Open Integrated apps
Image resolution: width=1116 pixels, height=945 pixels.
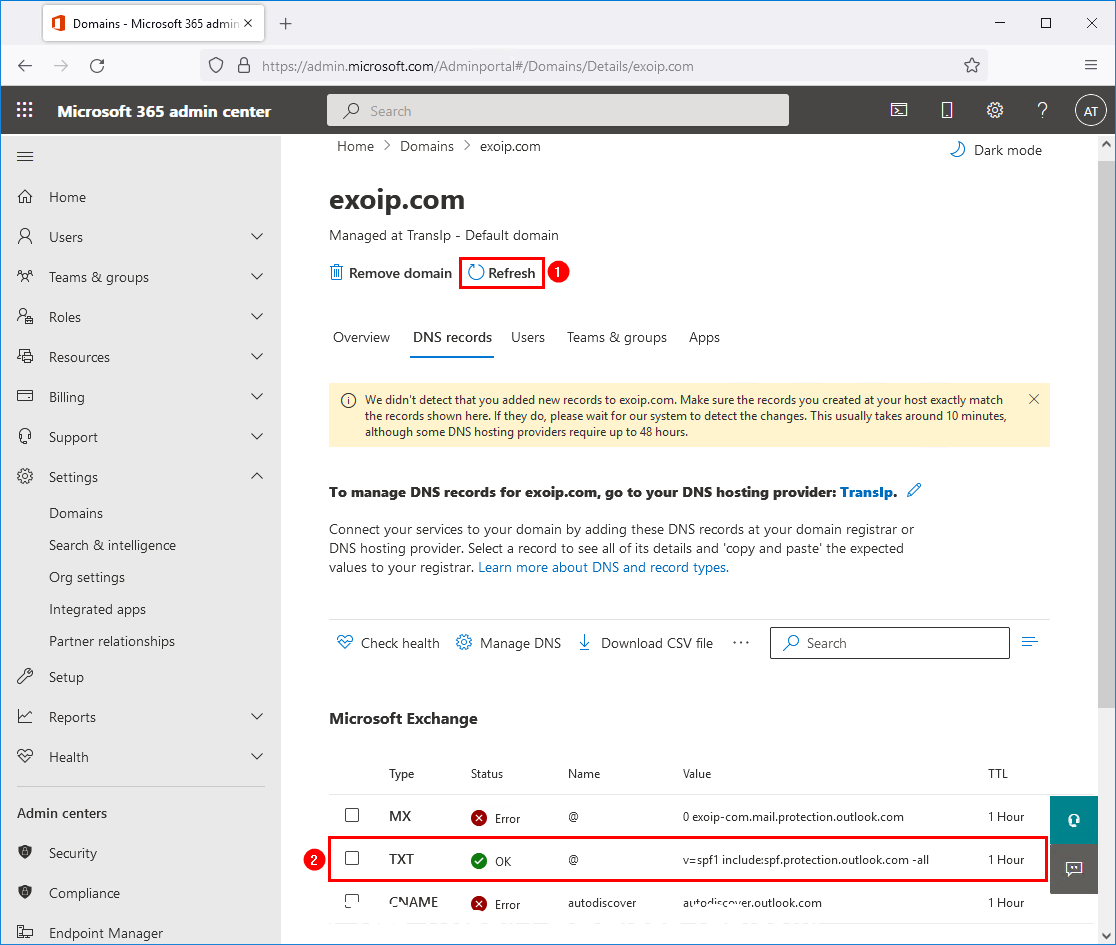(98, 609)
